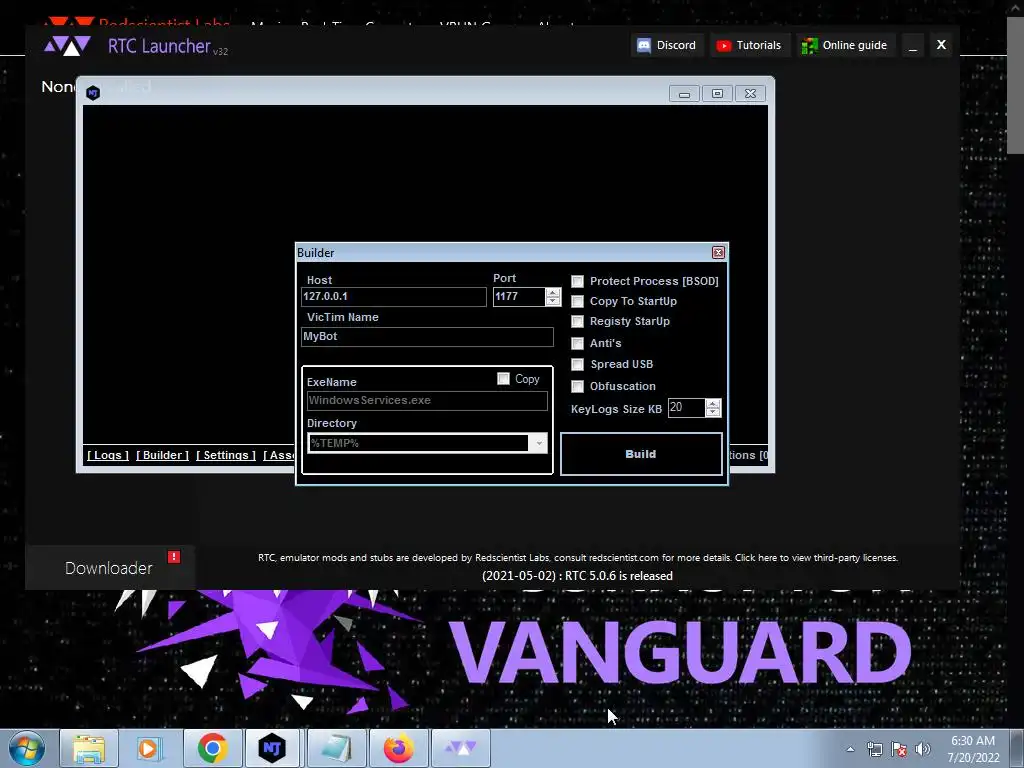The height and width of the screenshot is (768, 1024).
Task: Click the RTC Launcher logo icon
Action: (x=67, y=46)
